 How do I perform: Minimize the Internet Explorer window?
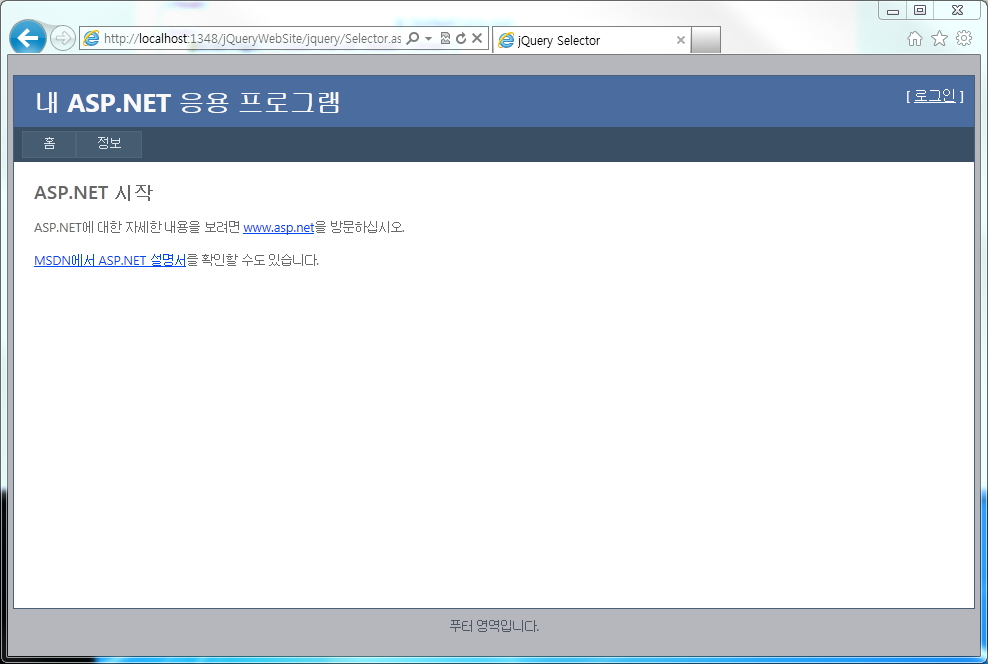[x=893, y=11]
